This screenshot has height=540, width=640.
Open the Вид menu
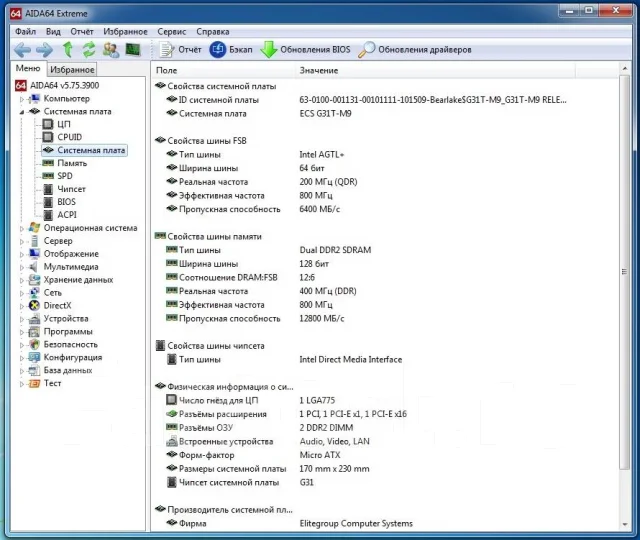point(53,31)
